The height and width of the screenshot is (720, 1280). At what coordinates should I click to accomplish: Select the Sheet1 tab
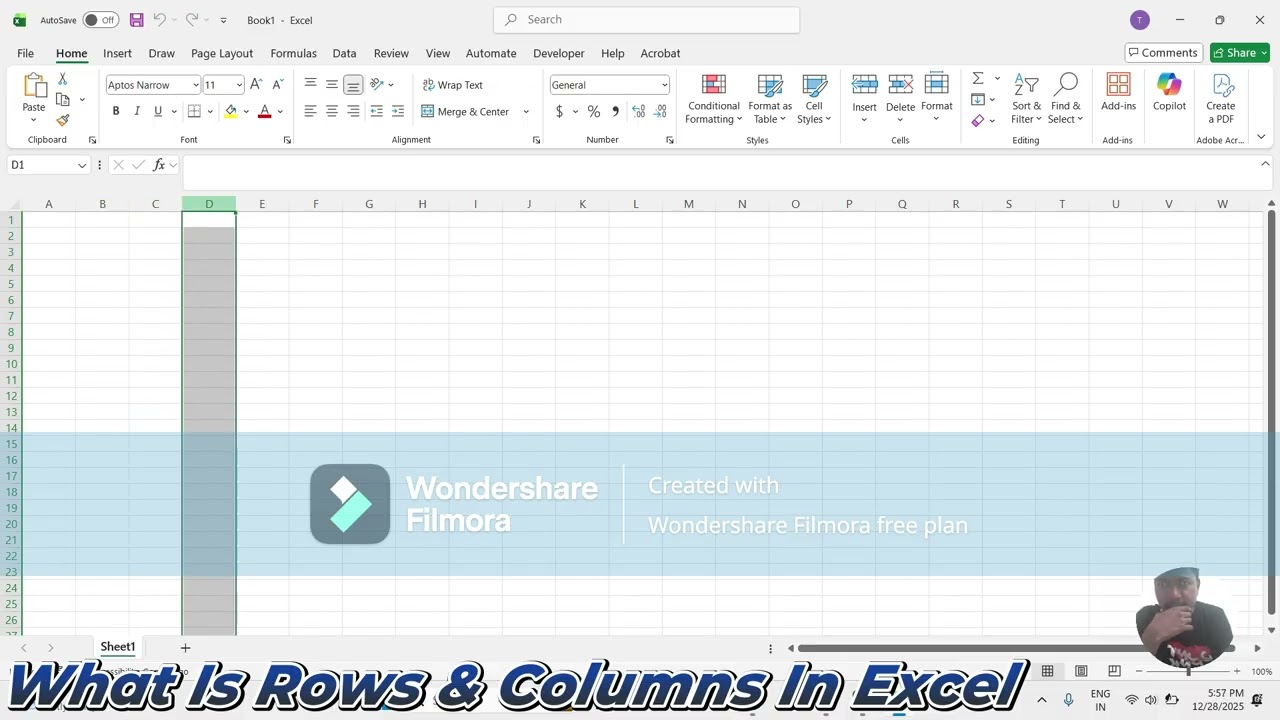[118, 647]
